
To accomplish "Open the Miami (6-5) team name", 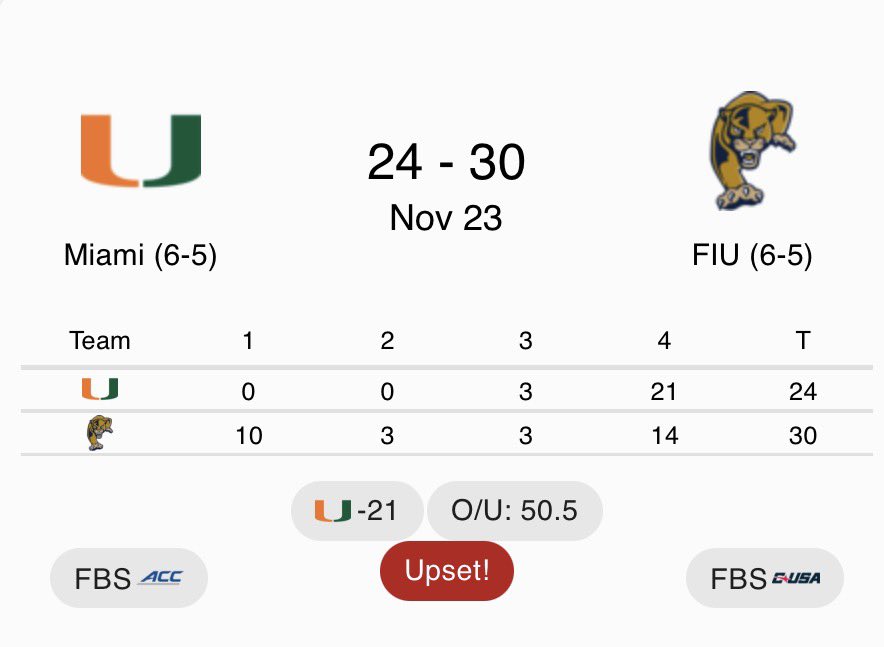I will [x=140, y=255].
